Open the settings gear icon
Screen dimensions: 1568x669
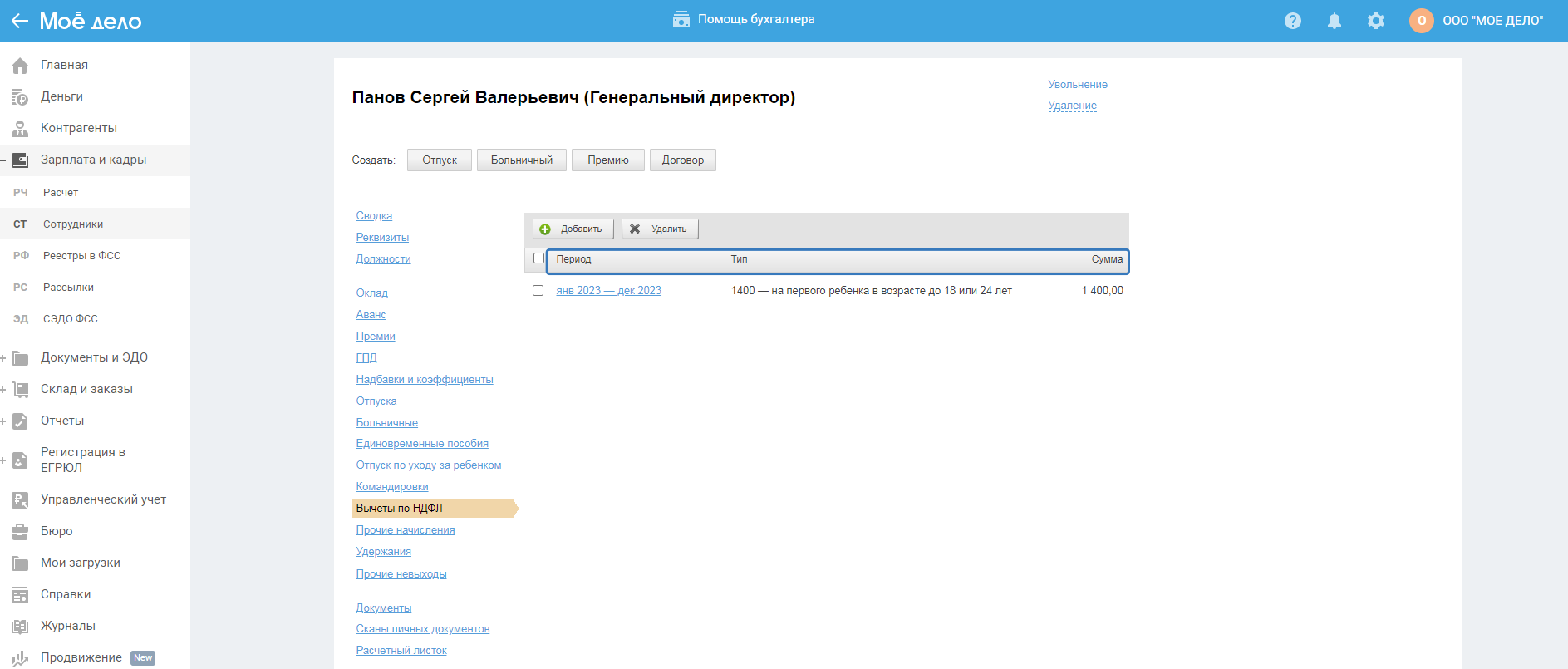[1376, 21]
